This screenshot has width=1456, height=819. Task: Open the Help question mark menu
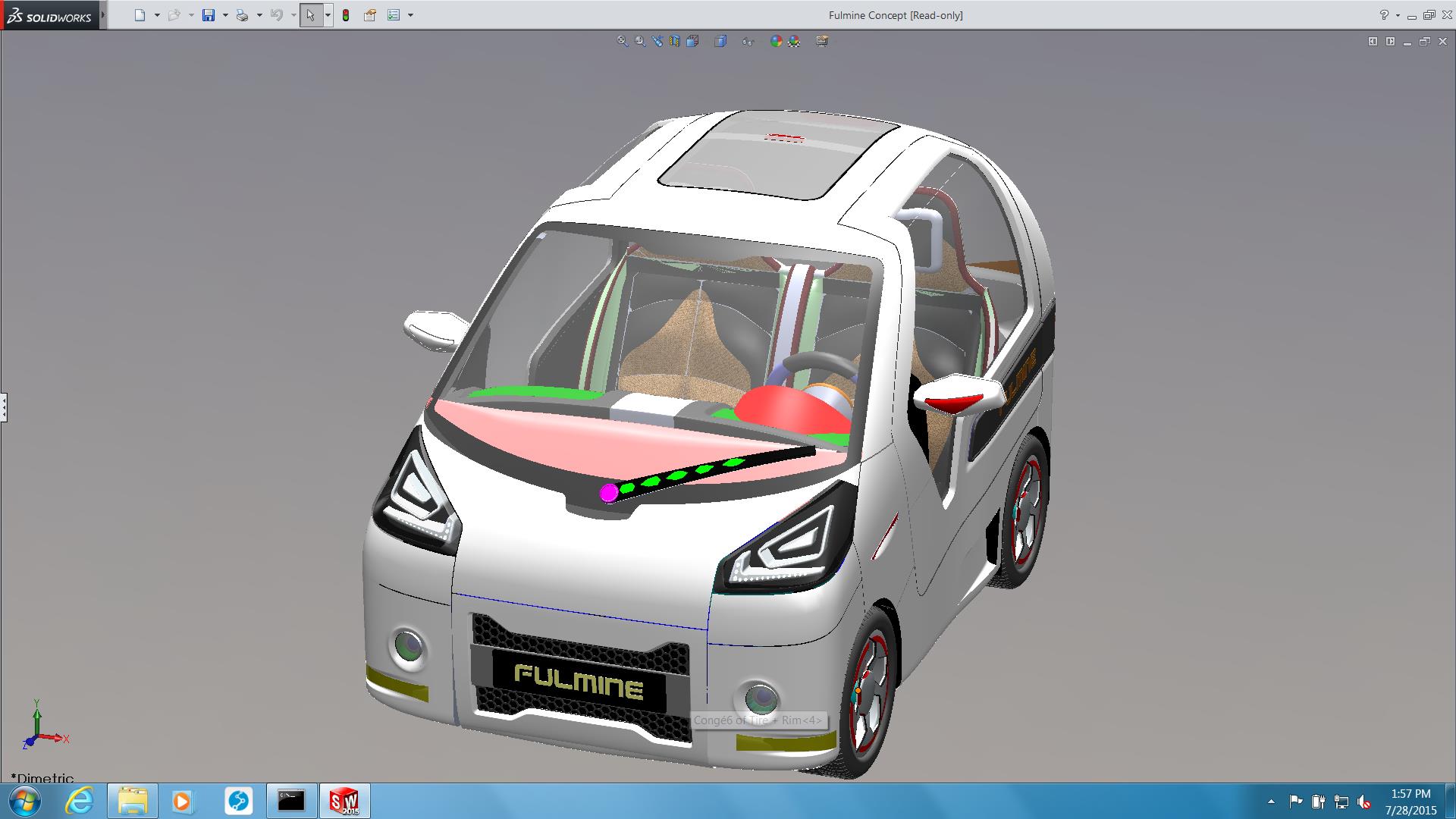click(x=1384, y=15)
